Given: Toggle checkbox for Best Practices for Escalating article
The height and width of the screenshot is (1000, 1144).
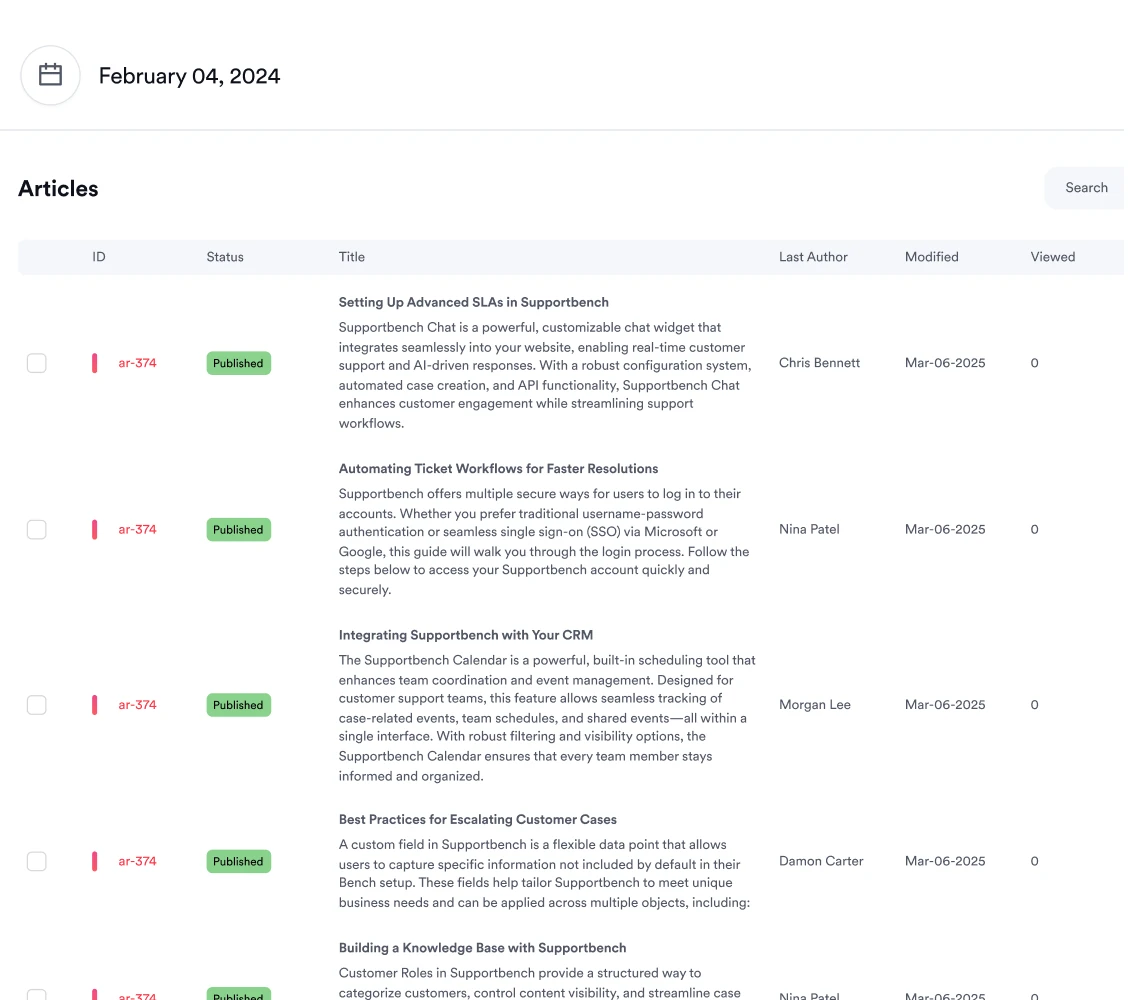Looking at the screenshot, I should (x=37, y=861).
